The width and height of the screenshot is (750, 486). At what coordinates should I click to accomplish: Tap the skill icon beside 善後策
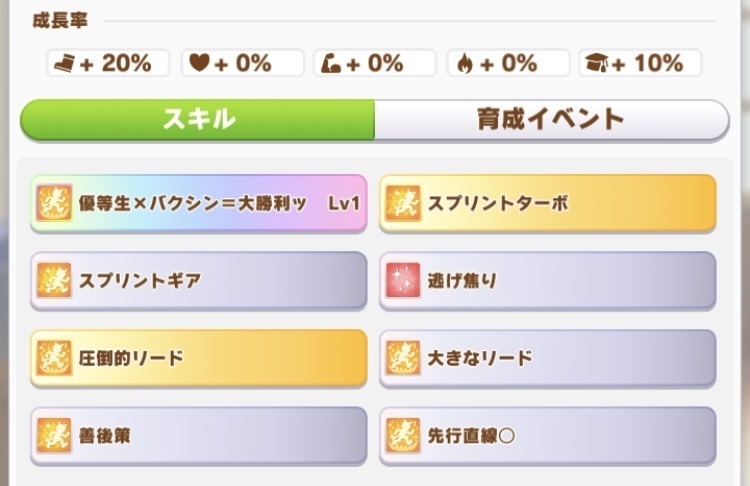[x=54, y=435]
